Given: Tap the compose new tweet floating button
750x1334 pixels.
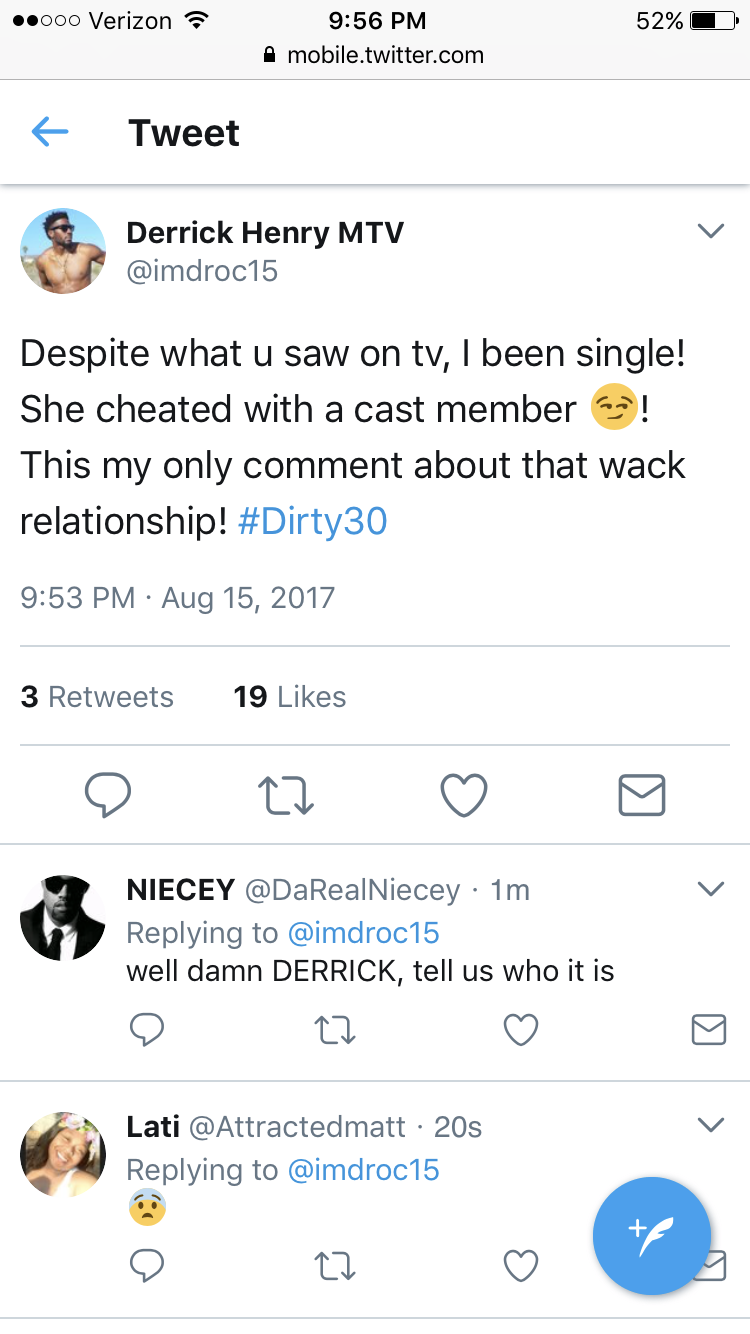Looking at the screenshot, I should pyautogui.click(x=652, y=1236).
